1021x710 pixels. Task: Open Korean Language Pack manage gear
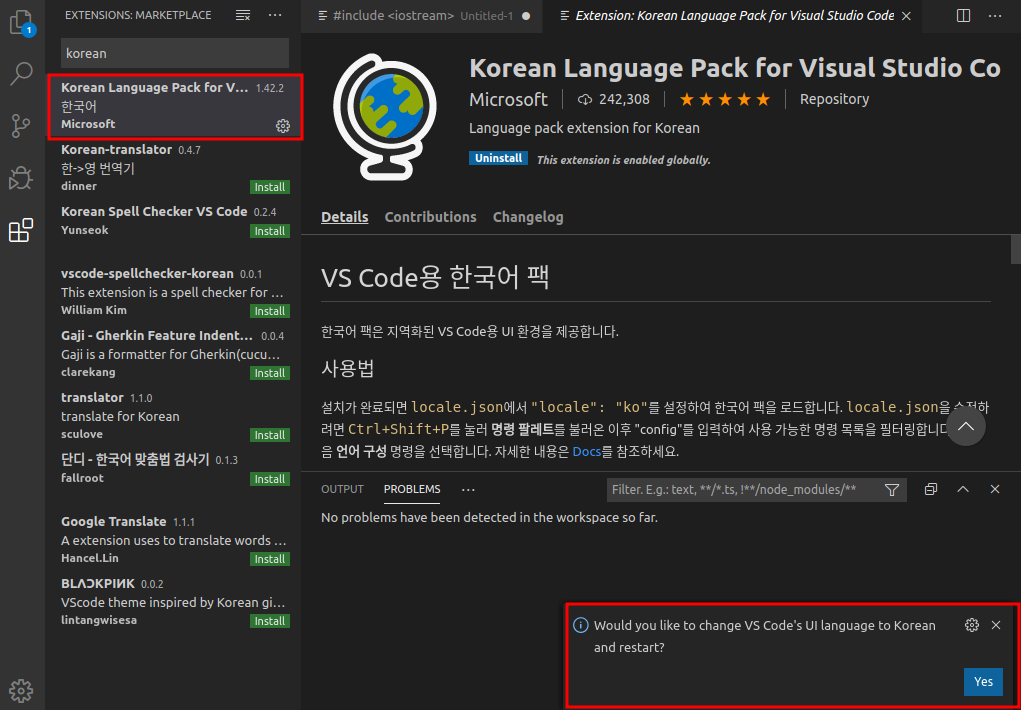coord(283,126)
